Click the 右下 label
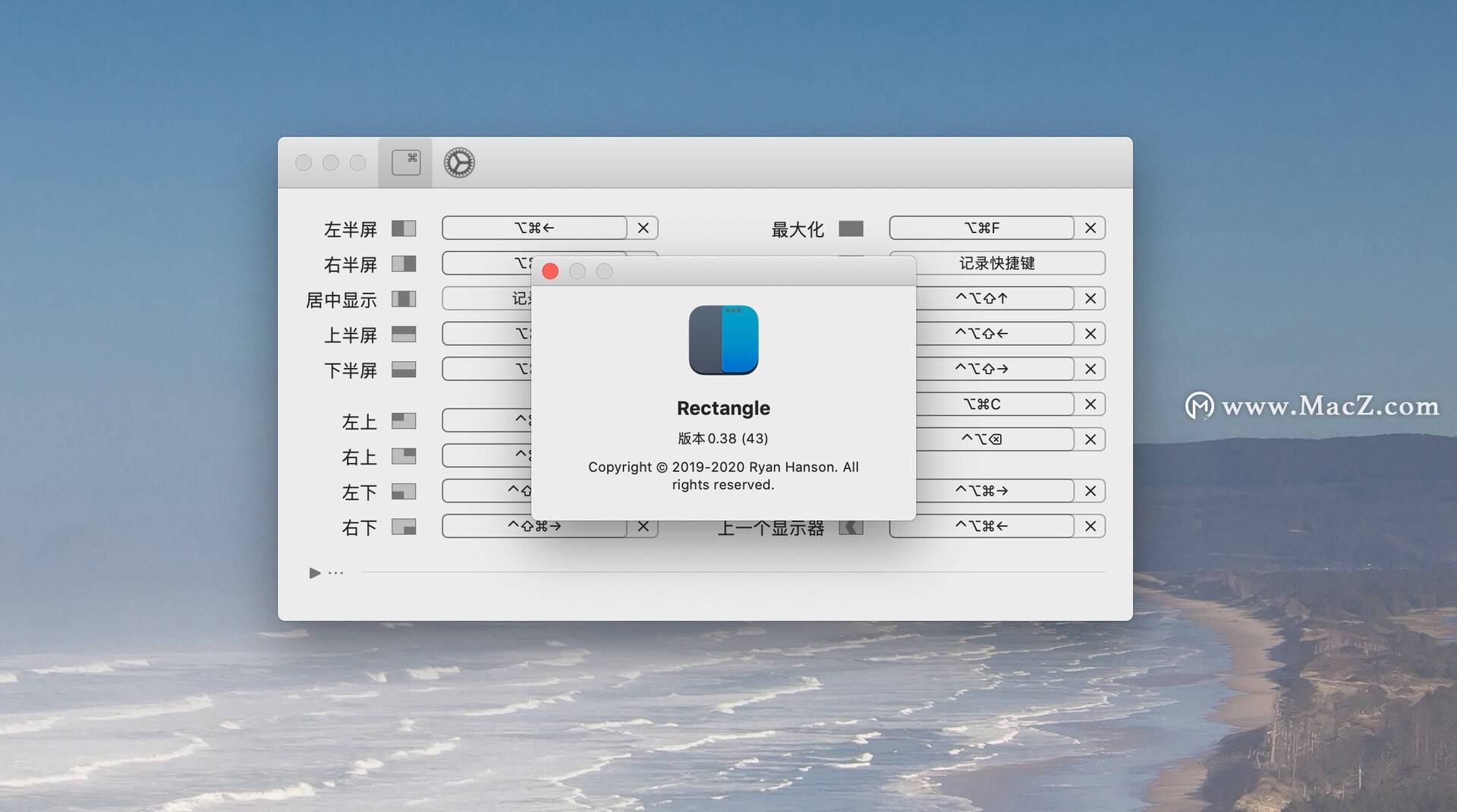This screenshot has height=812, width=1457. 360,527
